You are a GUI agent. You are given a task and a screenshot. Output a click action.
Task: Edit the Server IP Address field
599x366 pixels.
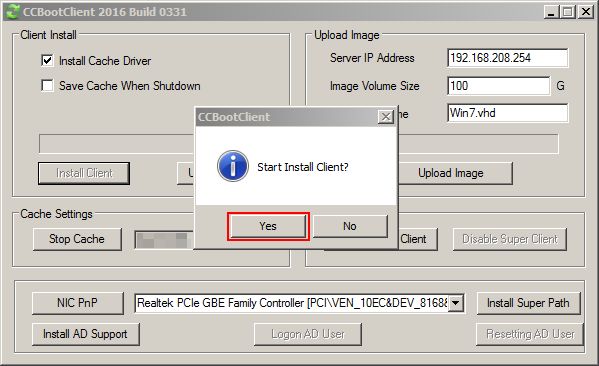tap(507, 58)
